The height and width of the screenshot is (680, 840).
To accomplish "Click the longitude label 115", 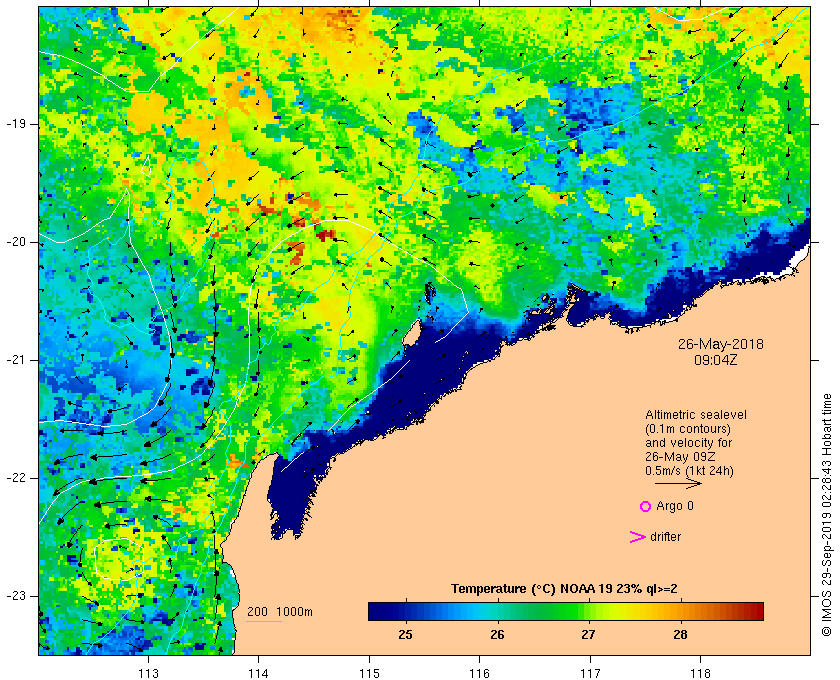I will 369,673.
